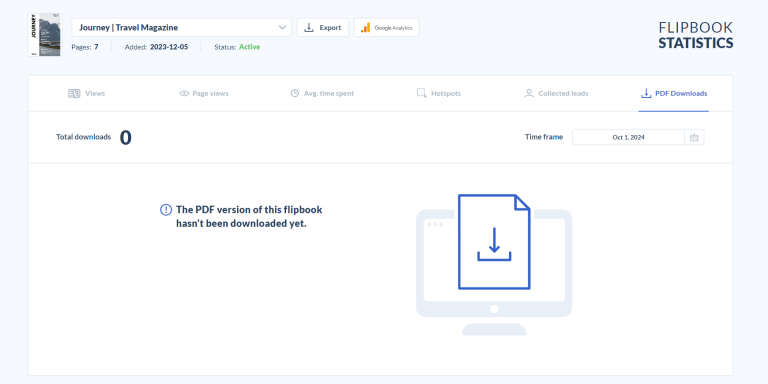Click the Time frame date field Oct 1, 2024
Screen dimensions: 768x384
(628, 137)
